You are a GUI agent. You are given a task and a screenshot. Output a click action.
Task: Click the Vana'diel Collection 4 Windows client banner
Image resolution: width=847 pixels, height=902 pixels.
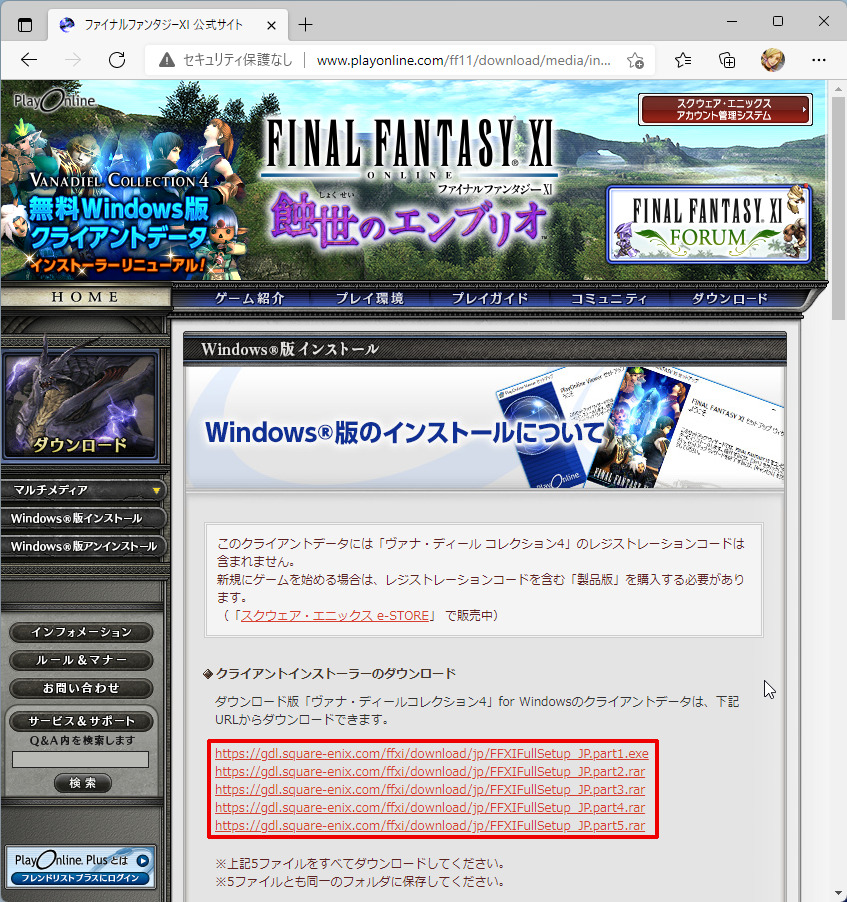(x=118, y=223)
